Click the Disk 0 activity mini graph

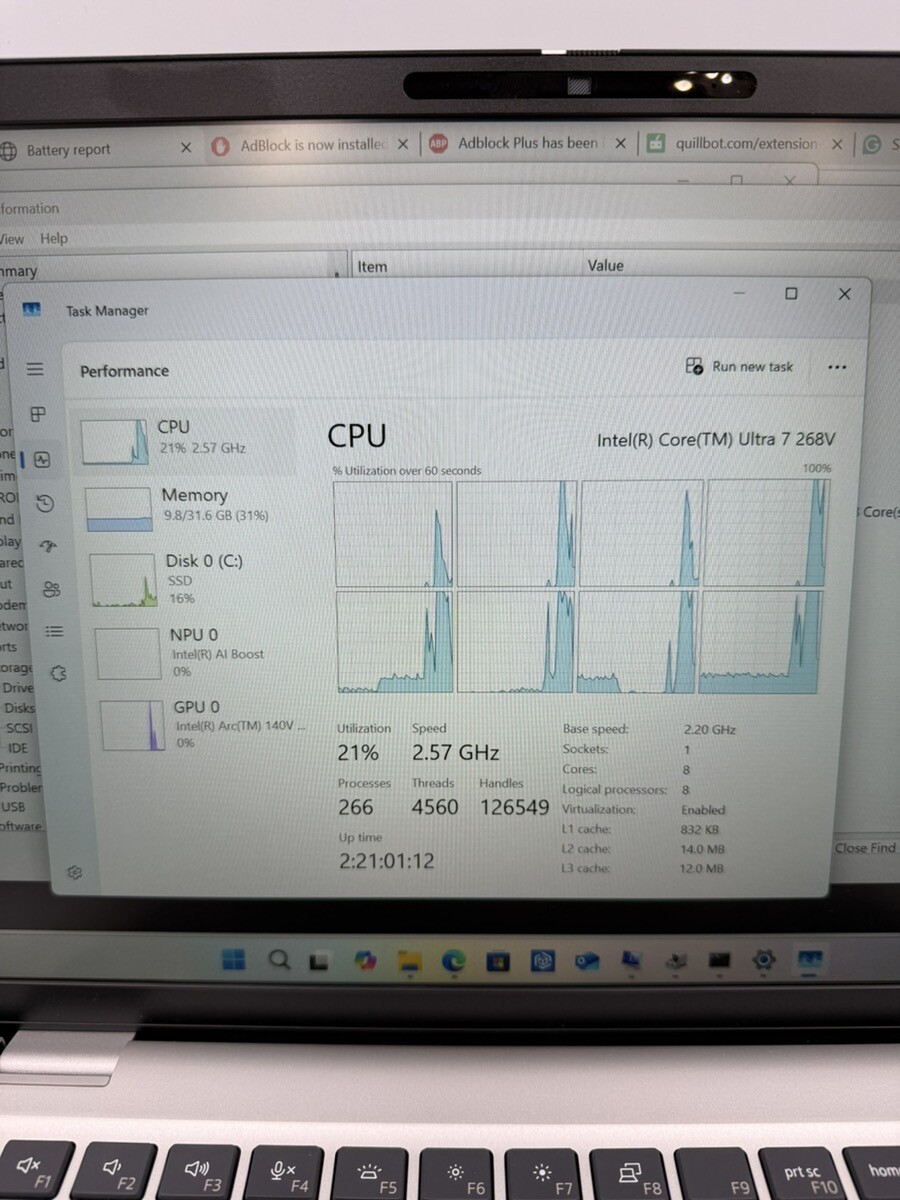tap(124, 581)
